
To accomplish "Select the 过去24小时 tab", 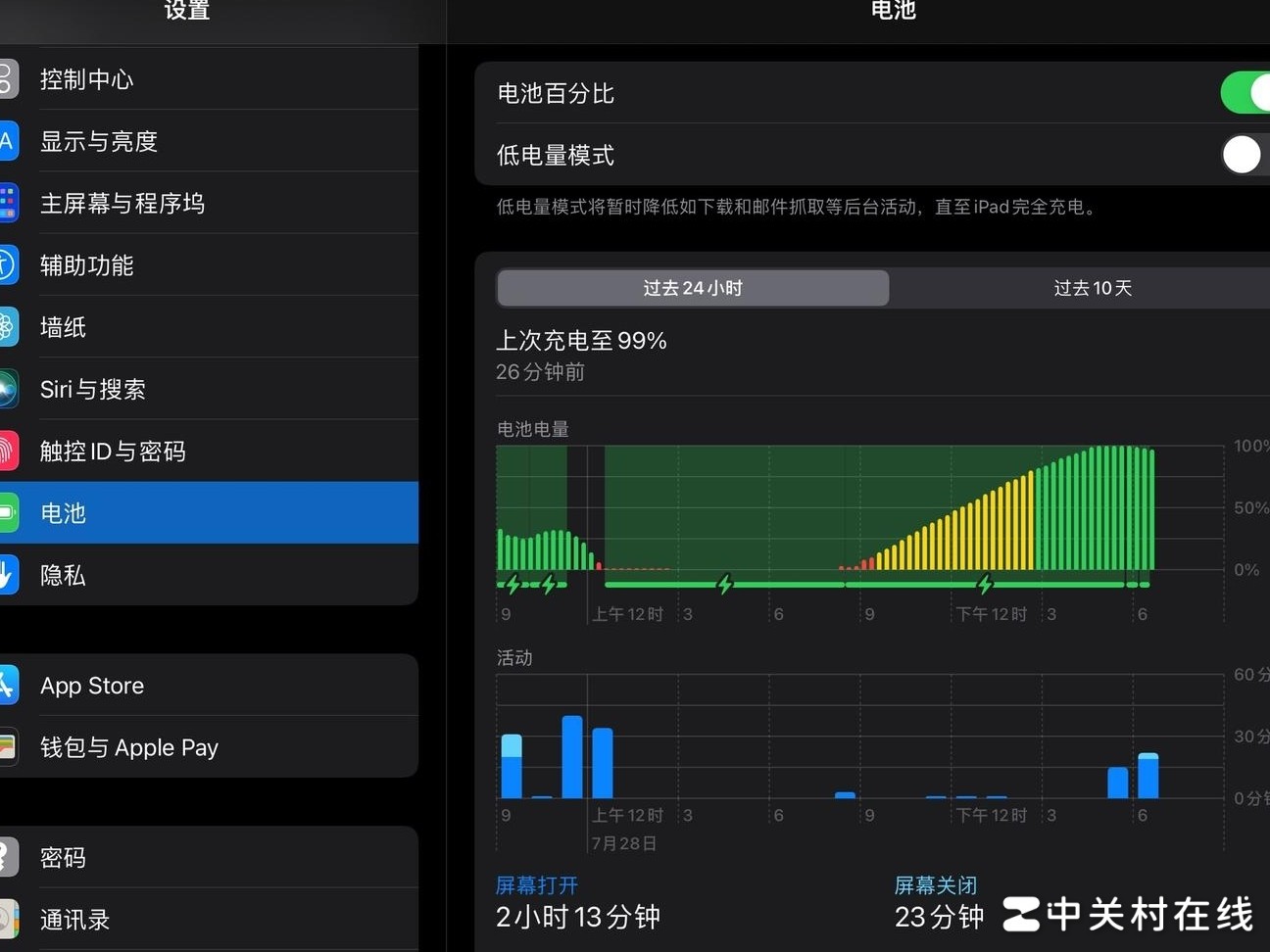I will [692, 287].
